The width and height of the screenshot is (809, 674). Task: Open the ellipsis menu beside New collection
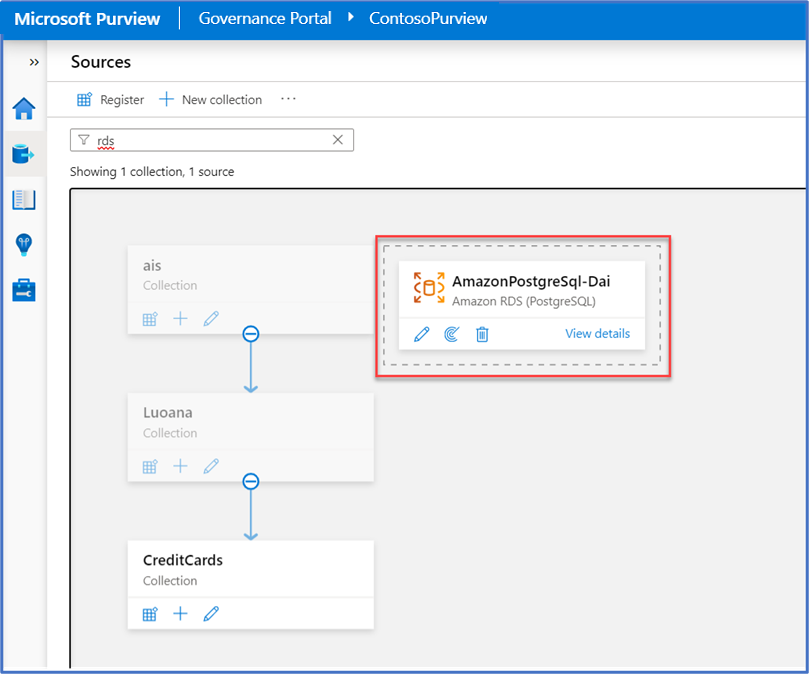(289, 99)
